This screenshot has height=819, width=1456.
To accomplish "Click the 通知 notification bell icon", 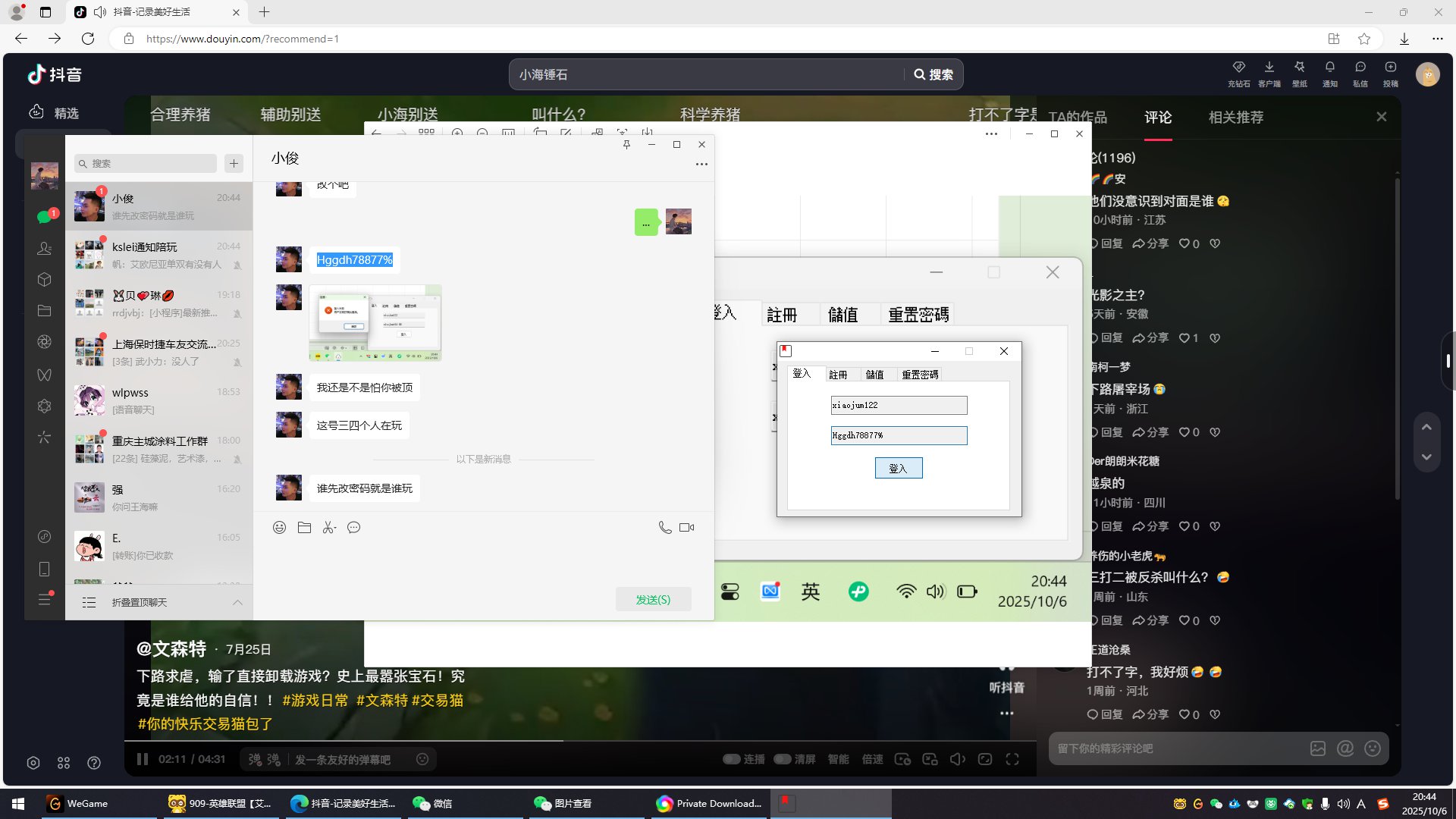I will point(1329,68).
